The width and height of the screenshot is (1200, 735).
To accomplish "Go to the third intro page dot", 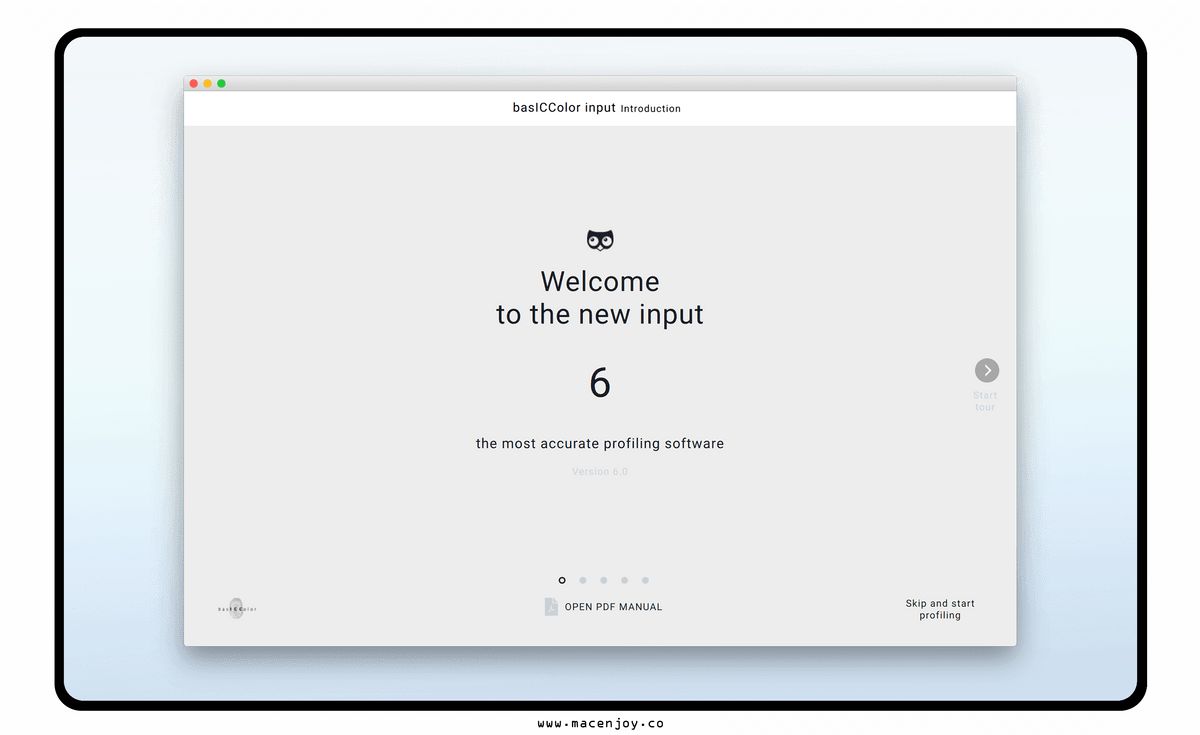I will (x=604, y=580).
